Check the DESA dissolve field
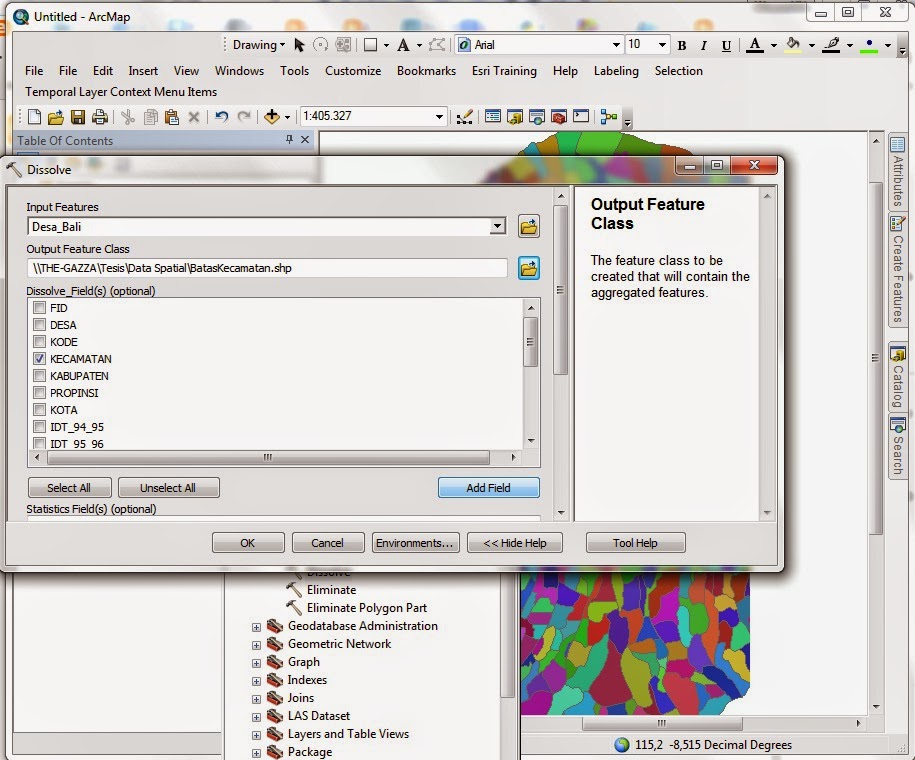The image size is (915, 760). [x=38, y=325]
